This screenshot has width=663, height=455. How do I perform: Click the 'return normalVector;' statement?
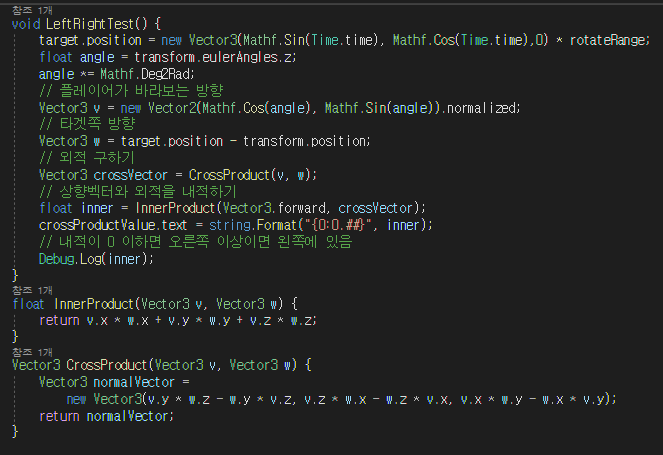106,417
